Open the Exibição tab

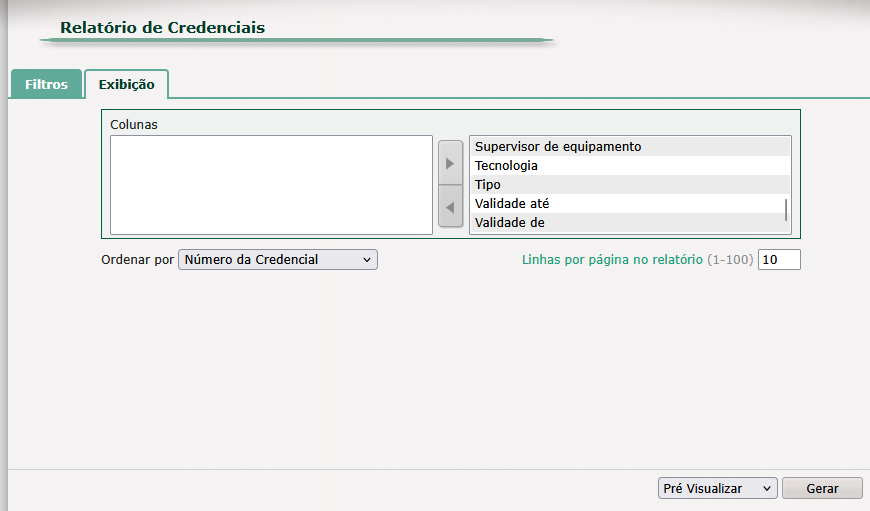click(127, 84)
